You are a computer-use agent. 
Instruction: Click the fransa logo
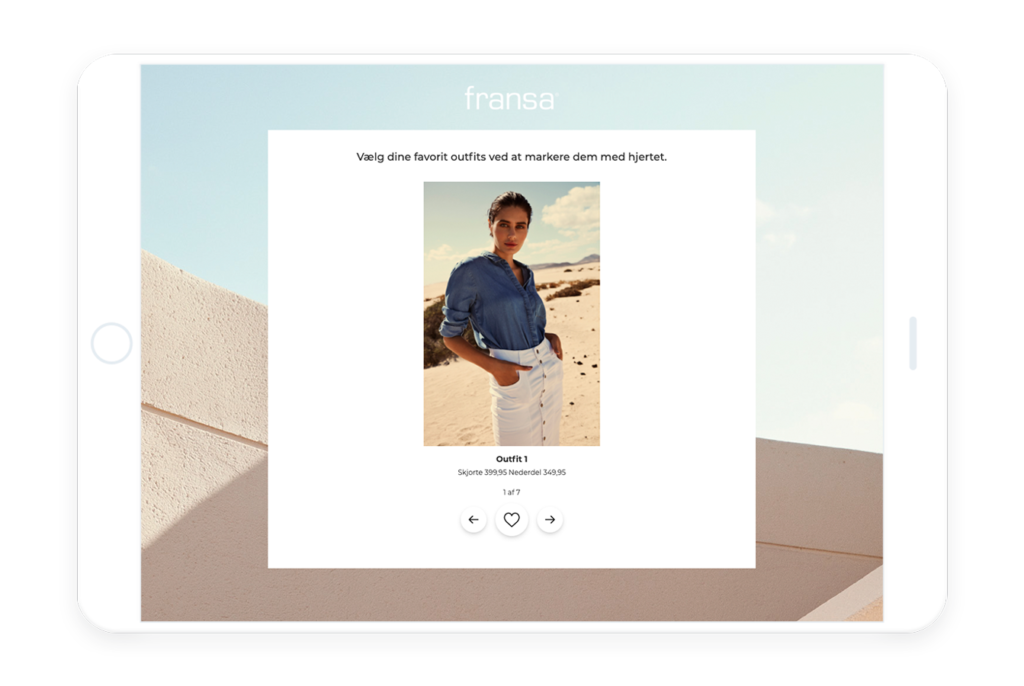[510, 98]
